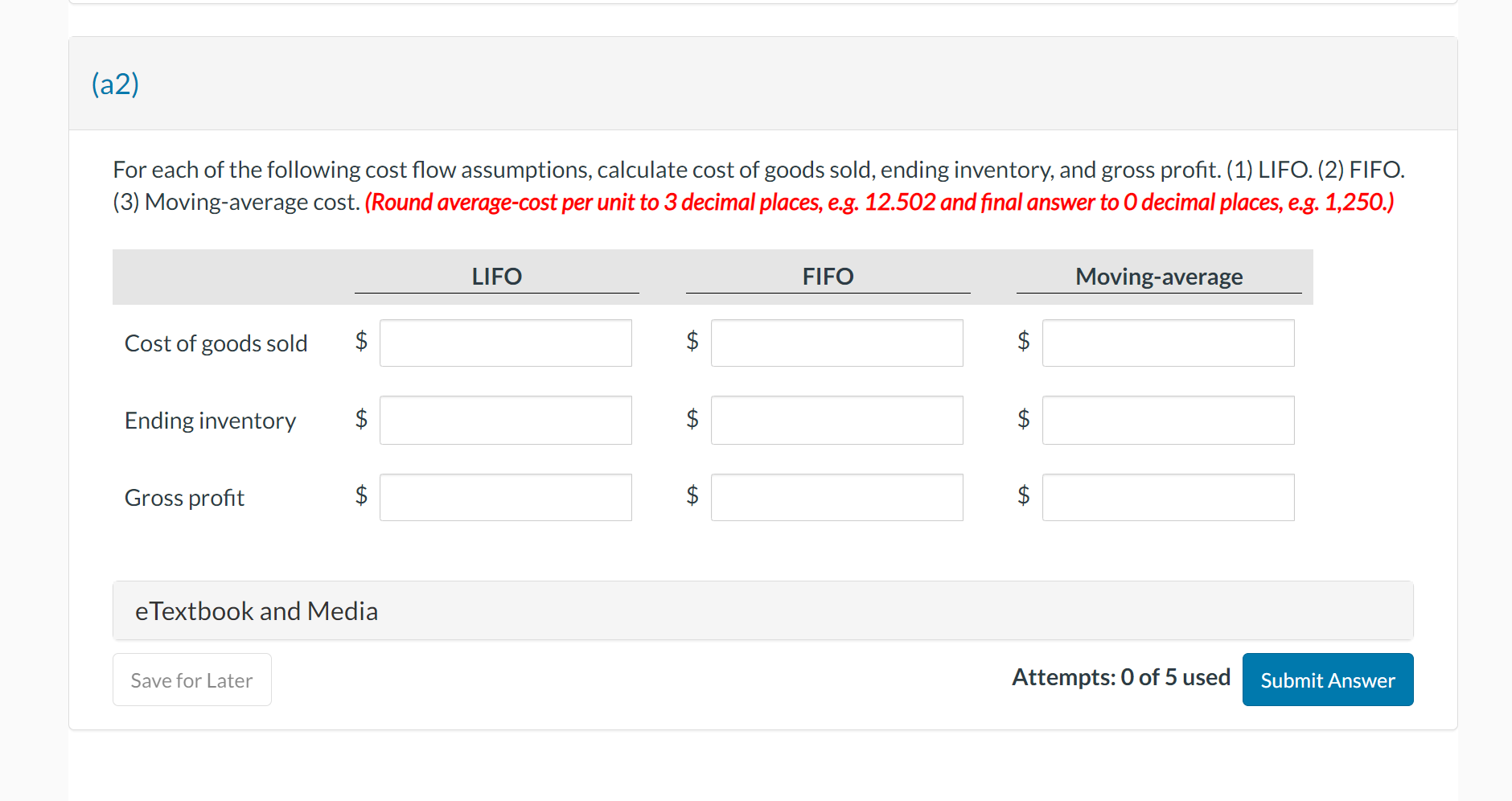Image resolution: width=1512 pixels, height=801 pixels.
Task: Click the Cost of goods sold row label
Action: (x=216, y=343)
